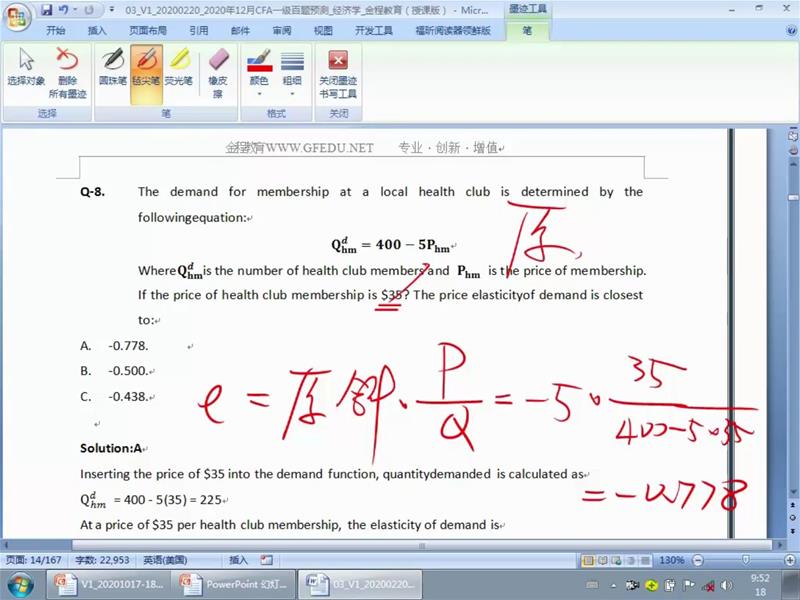
Task: Open the 颜色 ink color dropdown
Action: pyautogui.click(x=259, y=73)
